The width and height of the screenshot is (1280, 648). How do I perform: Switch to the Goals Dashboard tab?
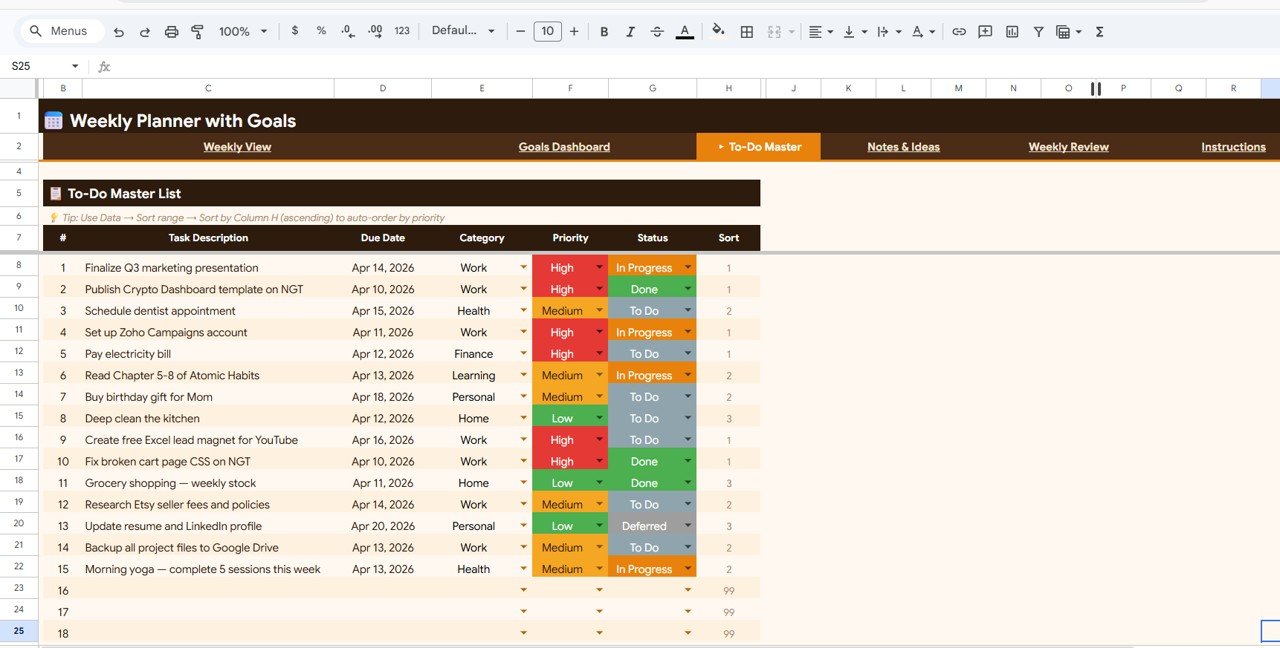pos(564,147)
